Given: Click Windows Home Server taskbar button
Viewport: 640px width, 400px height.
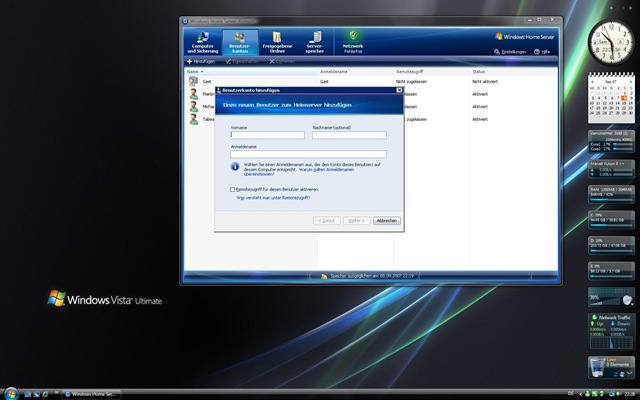Looking at the screenshot, I should click(91, 394).
